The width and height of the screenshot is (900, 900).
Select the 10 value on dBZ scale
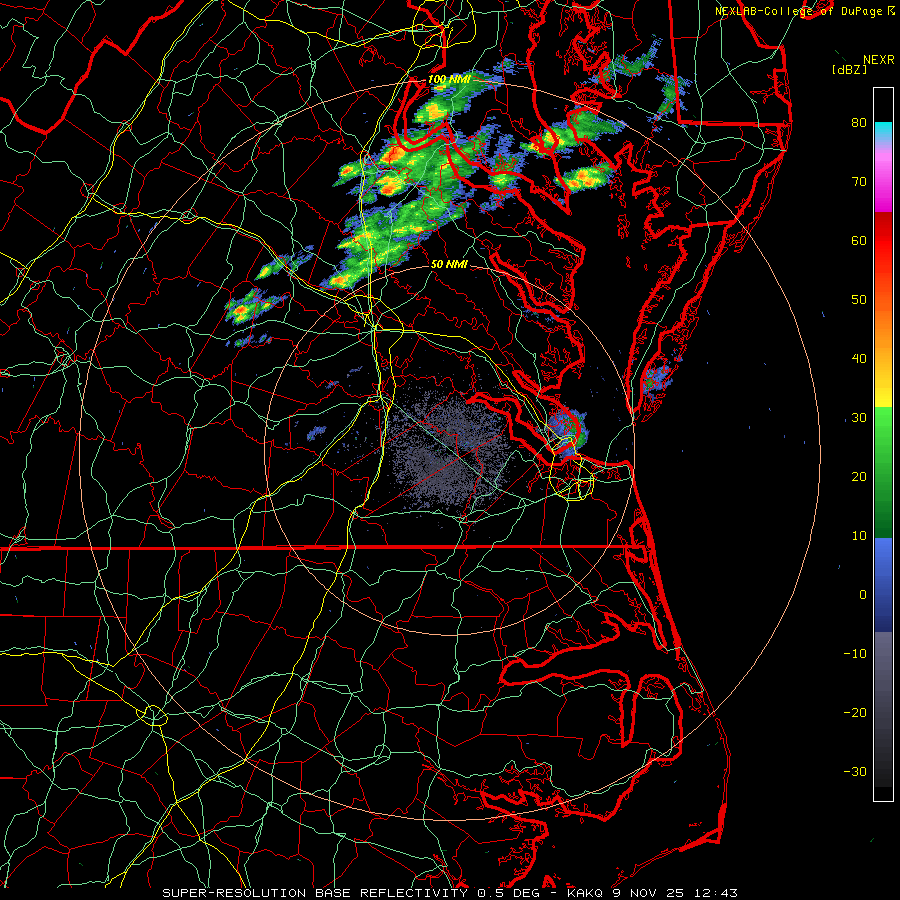point(859,536)
